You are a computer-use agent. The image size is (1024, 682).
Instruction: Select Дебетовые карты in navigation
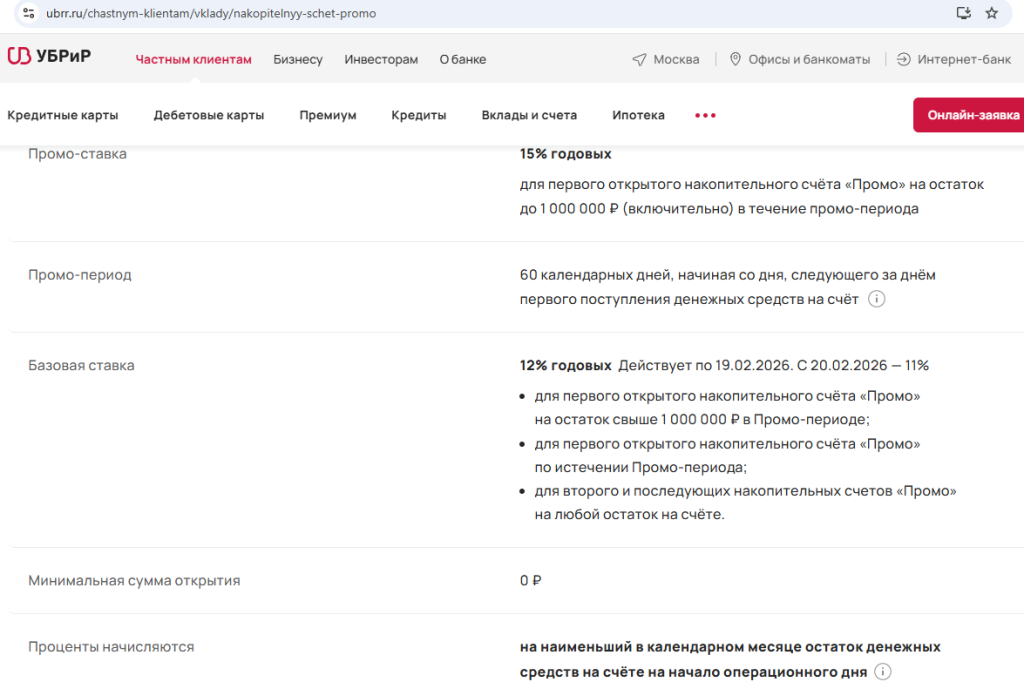209,115
